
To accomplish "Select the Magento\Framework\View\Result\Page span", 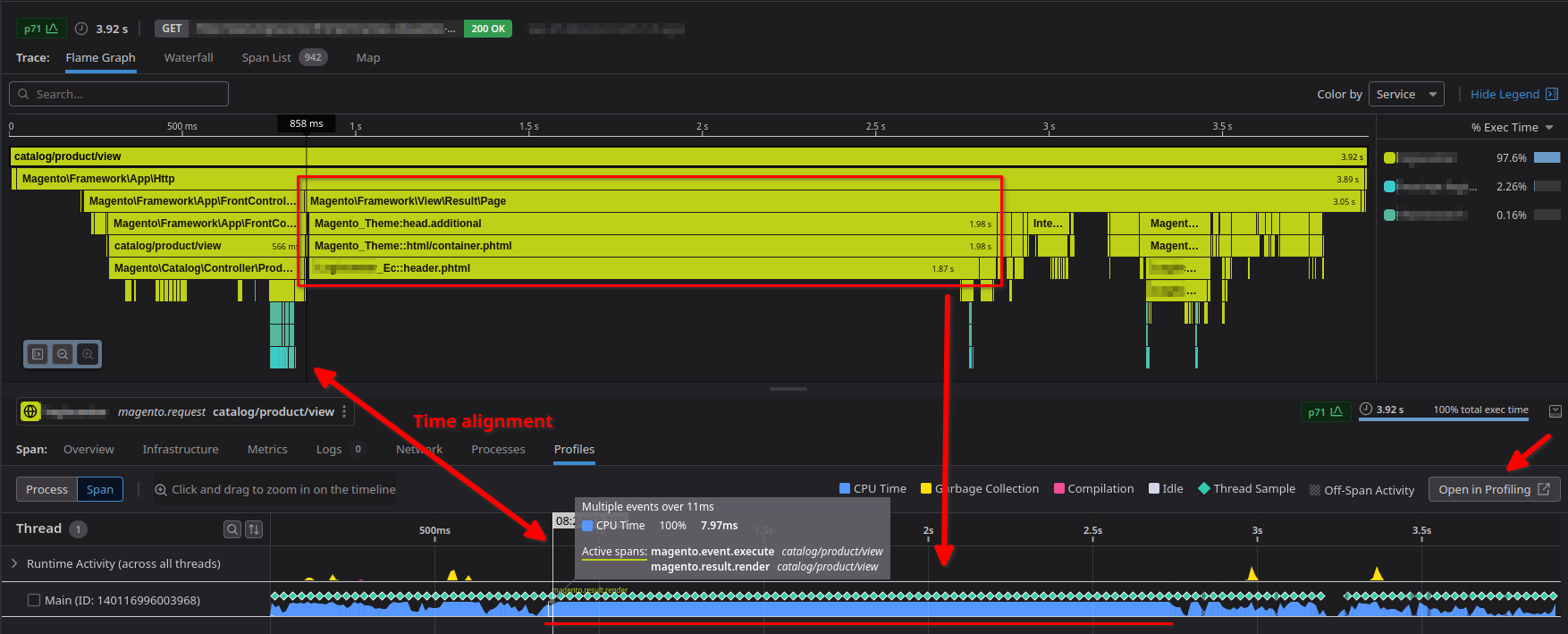I will pos(832,201).
